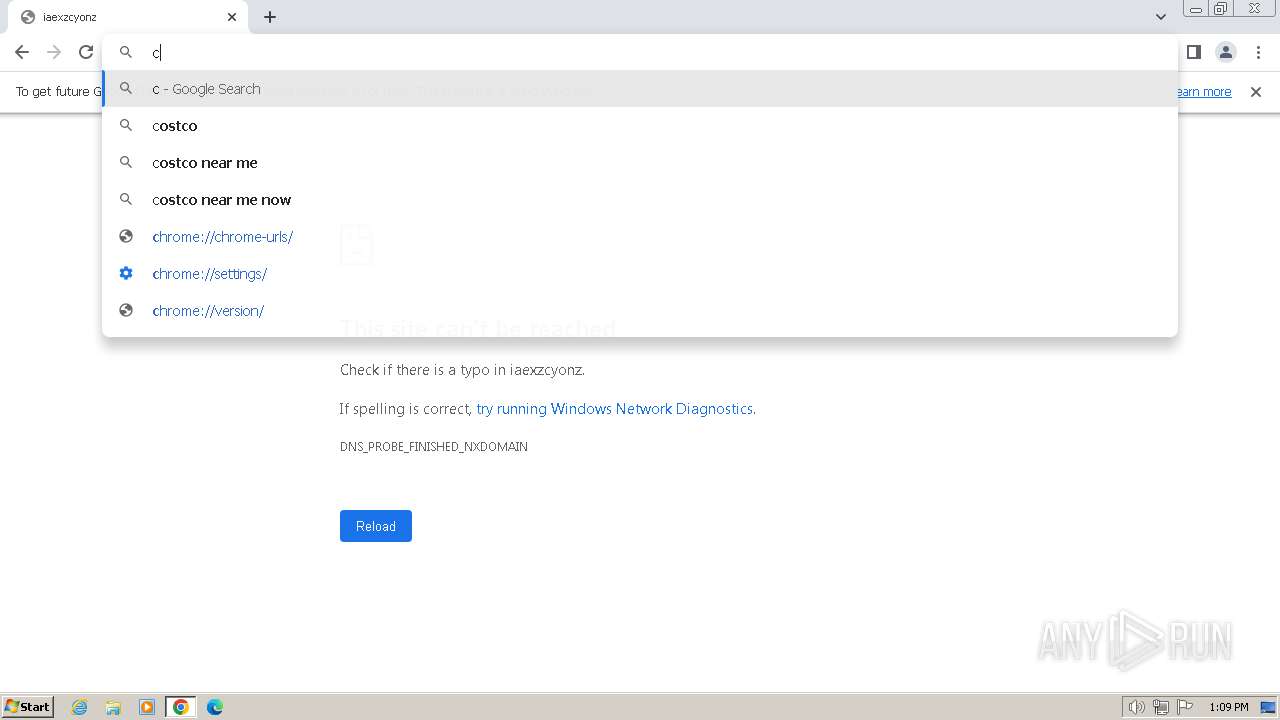Reload the page with the toolbar refresh icon
The image size is (1280, 720).
coord(86,52)
